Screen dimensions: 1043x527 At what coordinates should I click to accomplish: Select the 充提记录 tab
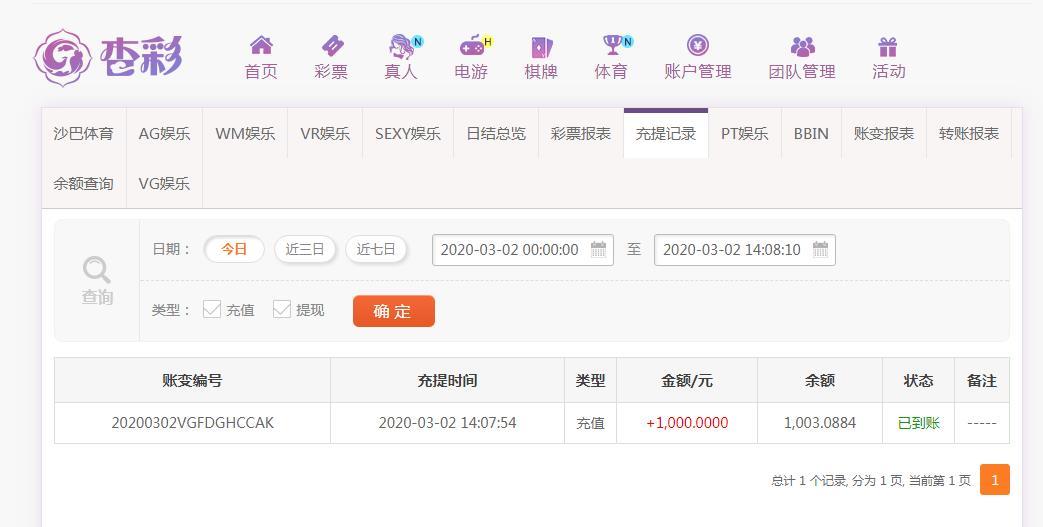pyautogui.click(x=666, y=134)
